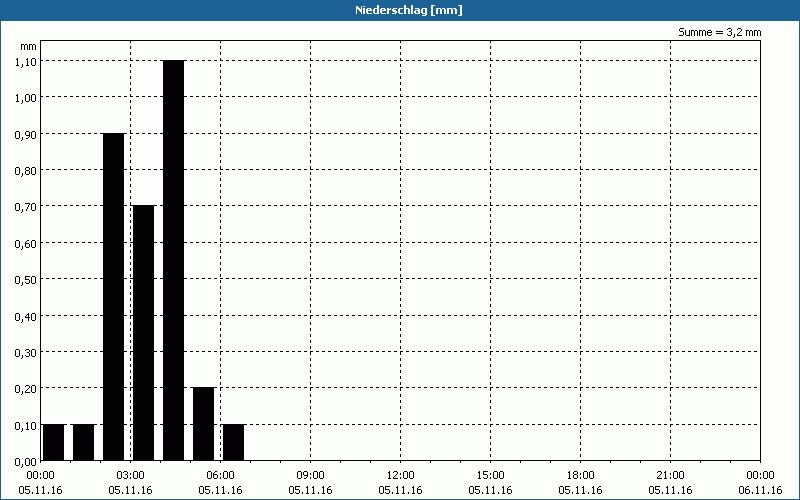The width and height of the screenshot is (800, 500).
Task: Click the tallest bar reaching 1,10 mm
Action: coord(173,260)
